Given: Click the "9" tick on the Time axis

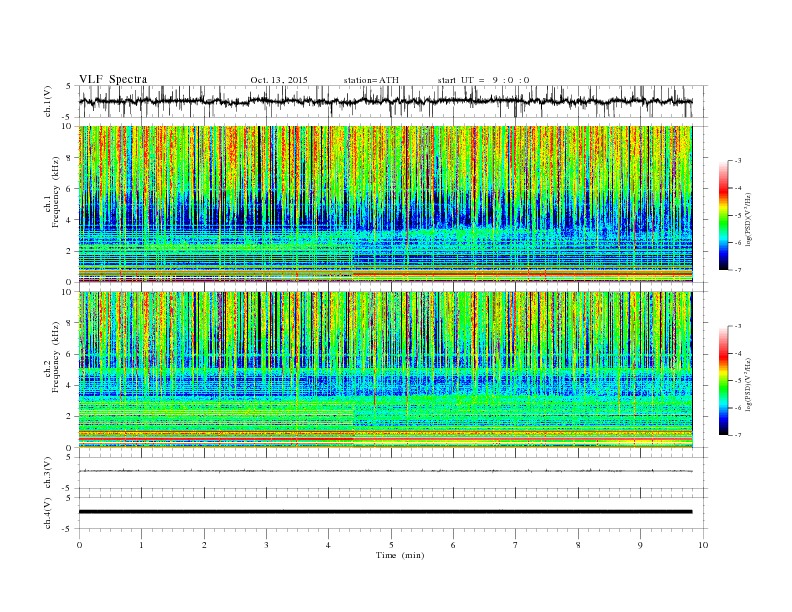Looking at the screenshot, I should pyautogui.click(x=640, y=545).
